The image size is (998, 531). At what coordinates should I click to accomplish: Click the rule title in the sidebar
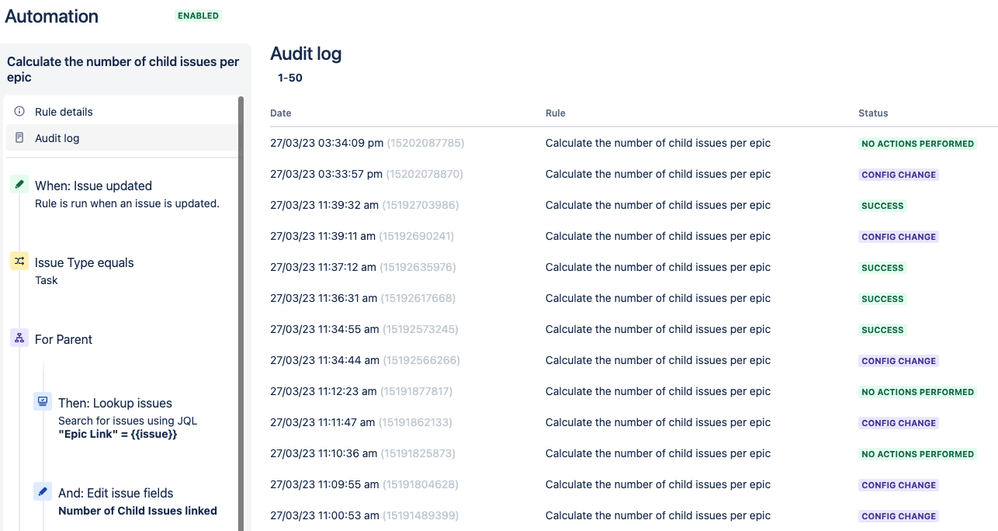(123, 69)
